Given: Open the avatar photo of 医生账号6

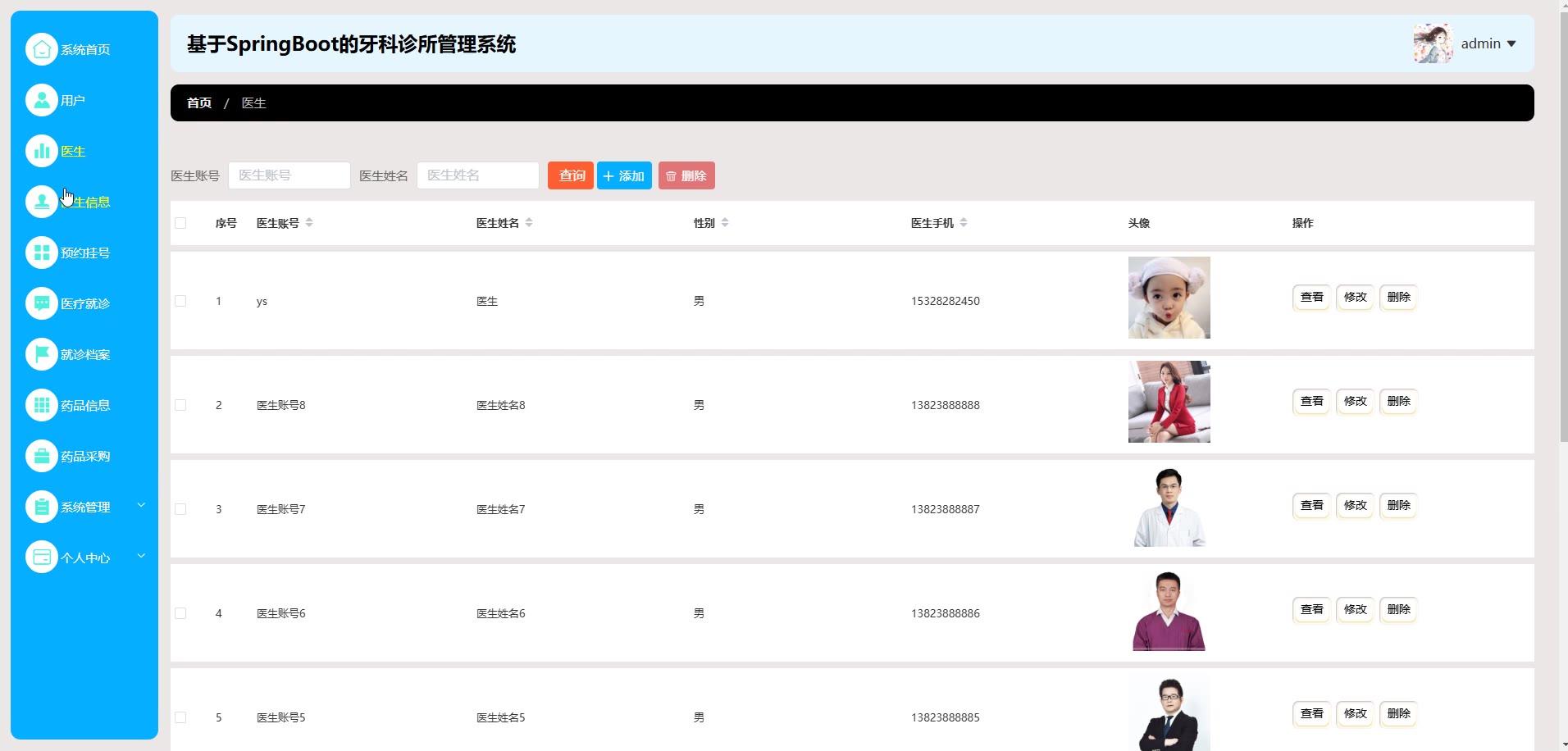Looking at the screenshot, I should pyautogui.click(x=1169, y=610).
